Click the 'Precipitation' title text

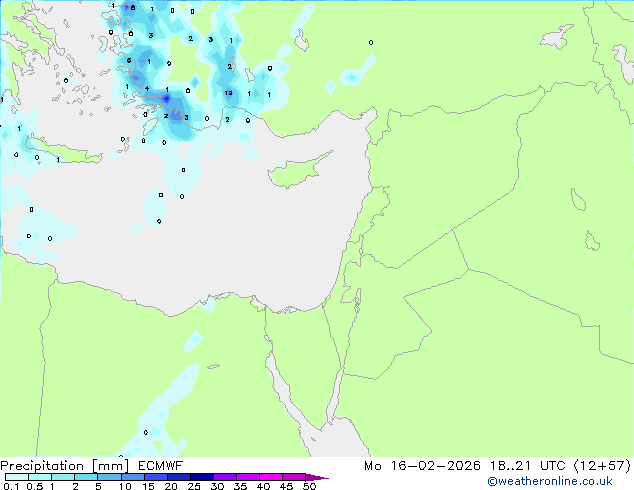42,466
